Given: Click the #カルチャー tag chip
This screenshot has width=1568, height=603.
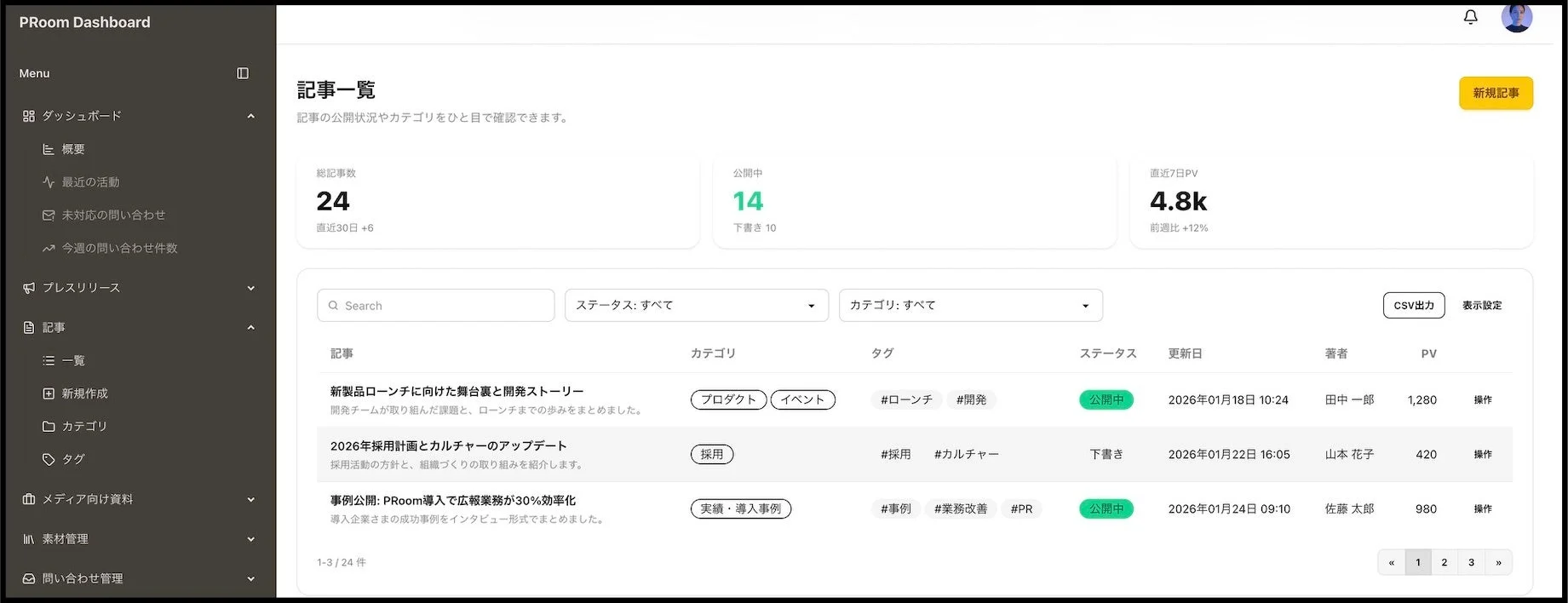Looking at the screenshot, I should pyautogui.click(x=967, y=454).
